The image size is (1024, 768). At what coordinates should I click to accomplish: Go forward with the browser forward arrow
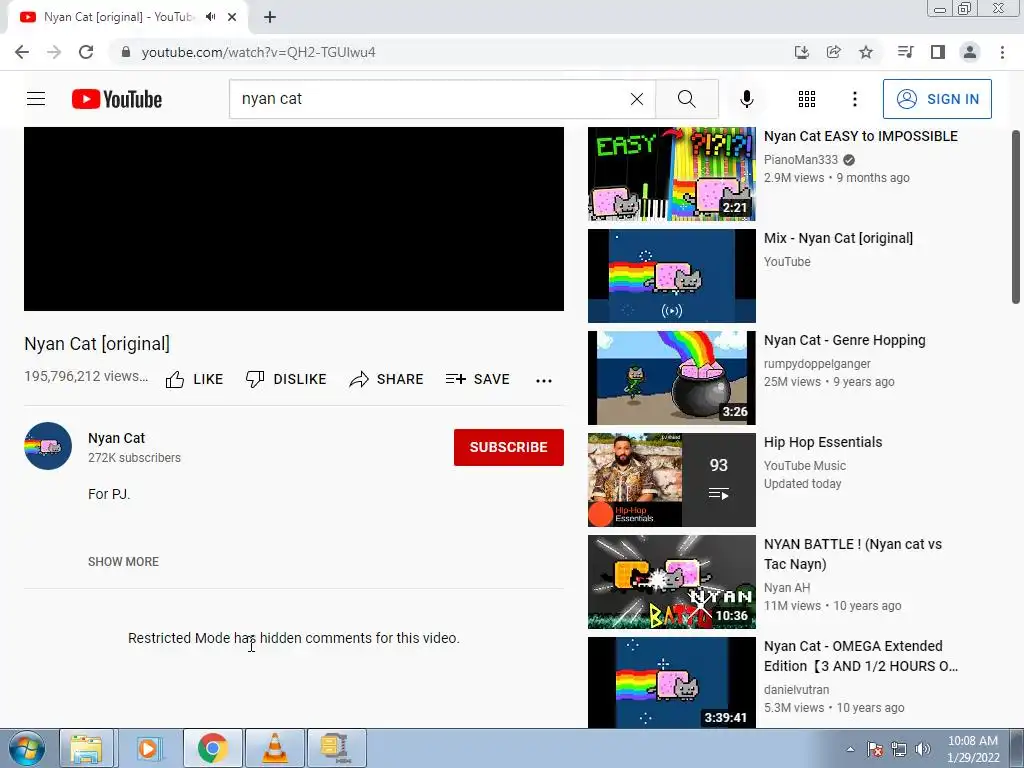click(54, 52)
